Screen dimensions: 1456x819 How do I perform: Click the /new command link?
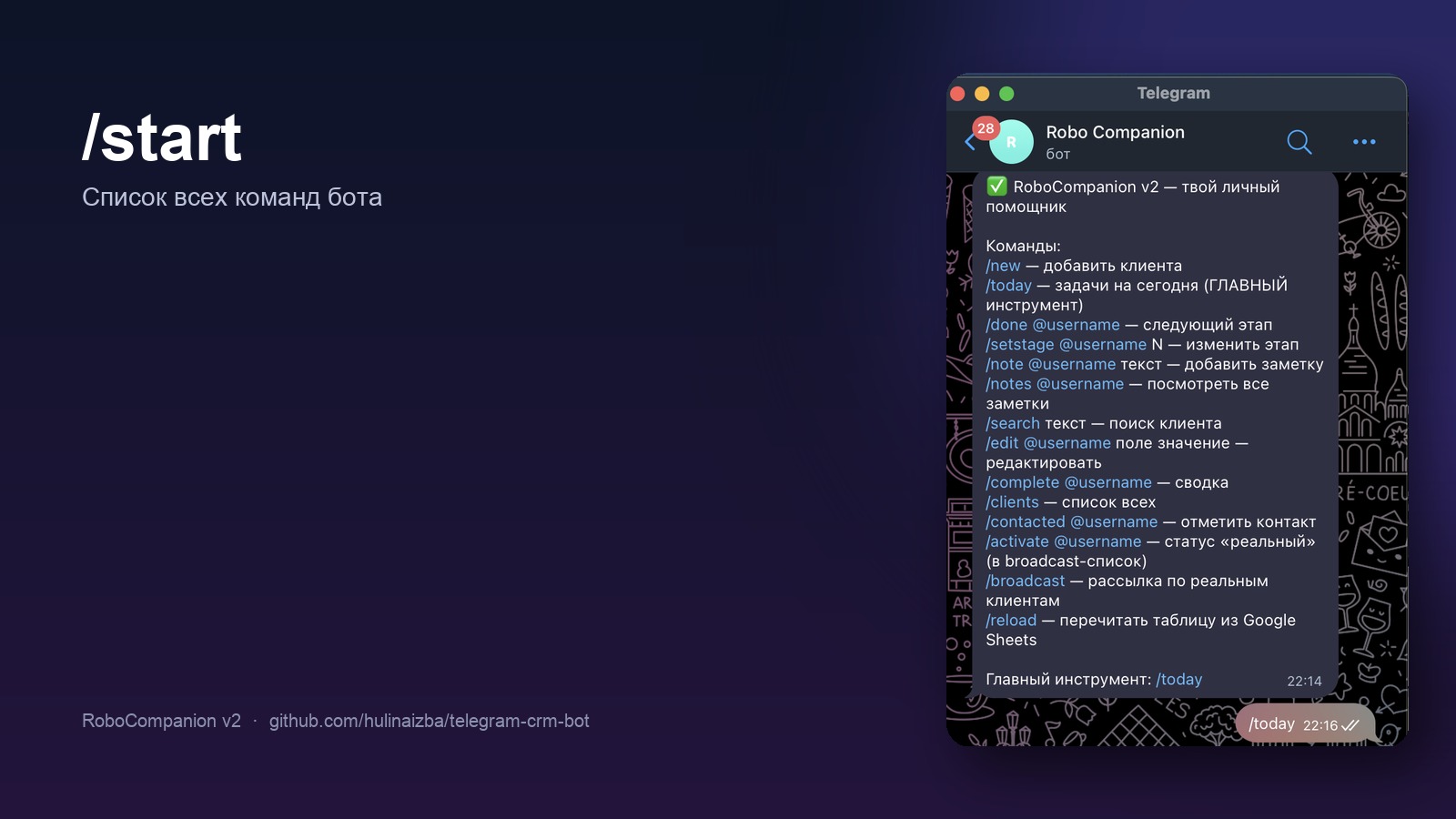[x=1003, y=266]
